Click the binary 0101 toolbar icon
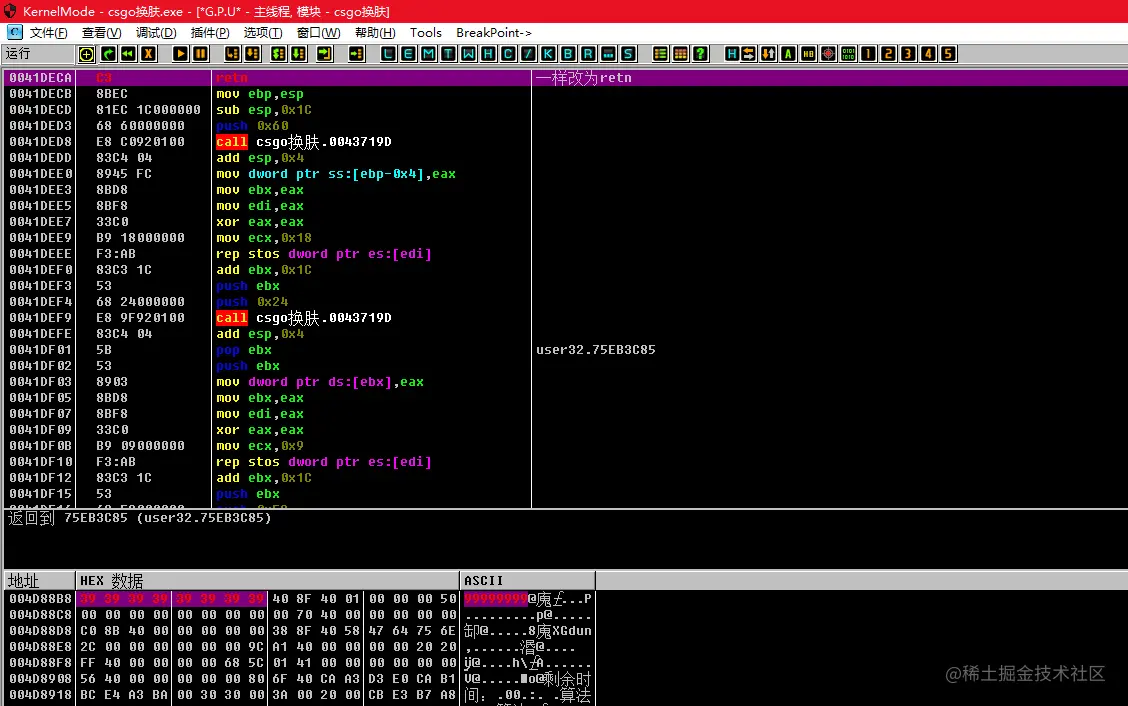Screen dimensions: 1128x706 (848, 54)
